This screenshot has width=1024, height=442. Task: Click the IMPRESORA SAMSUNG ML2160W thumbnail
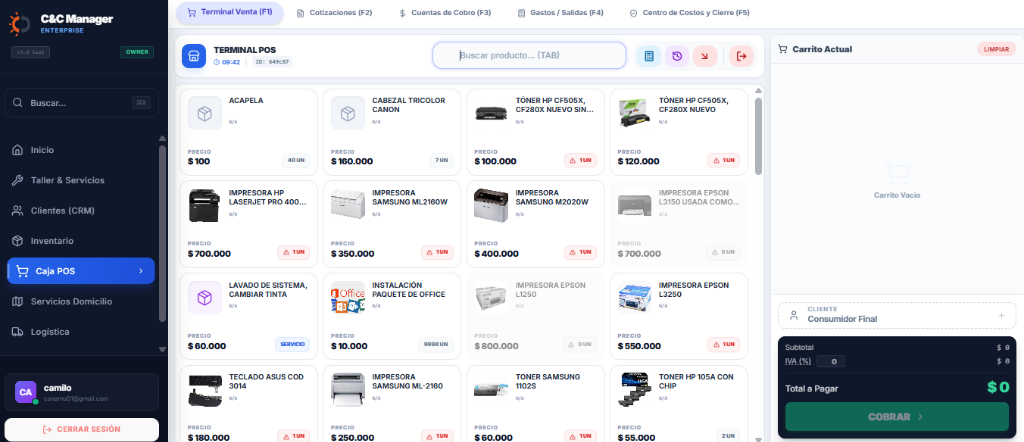coord(348,206)
